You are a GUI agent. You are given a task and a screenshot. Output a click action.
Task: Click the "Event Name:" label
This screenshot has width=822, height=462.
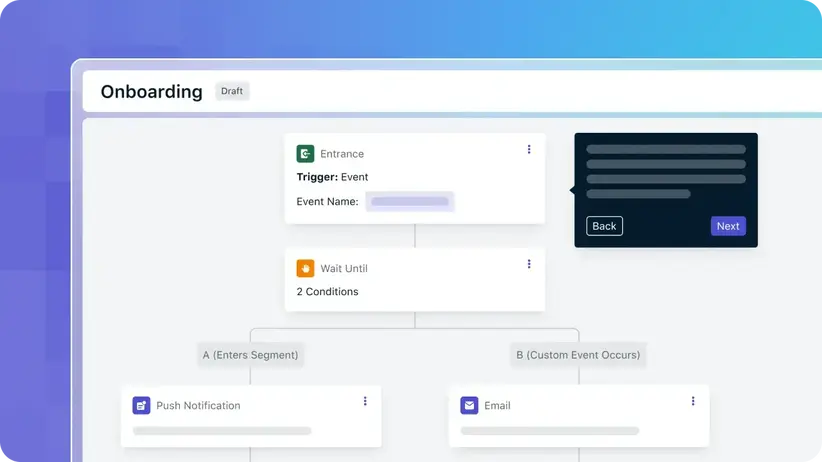click(x=327, y=201)
